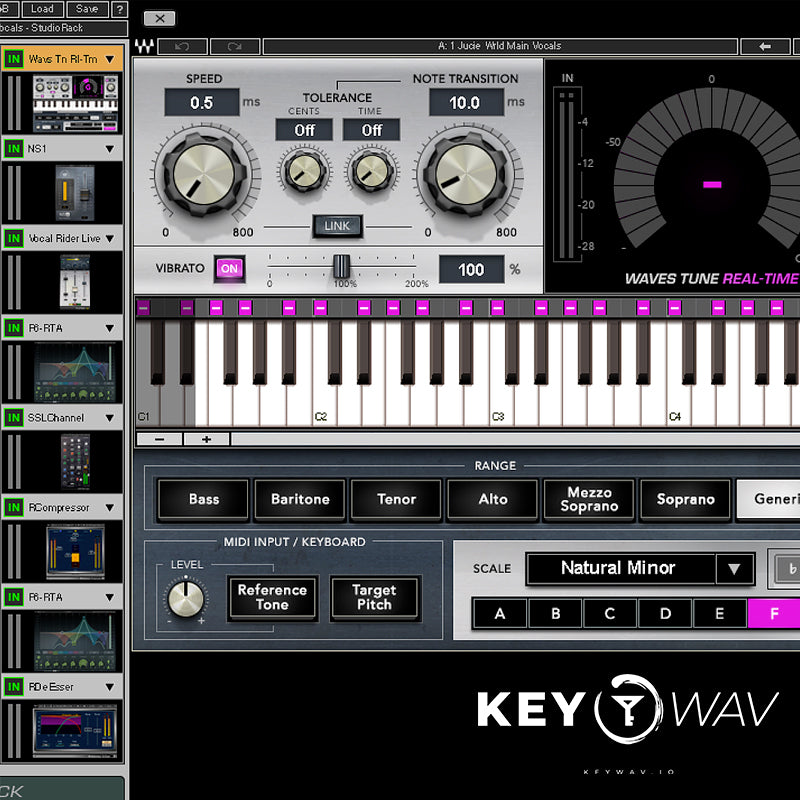Click the Waves logo icon in toolbar
Screen dimensions: 800x800
[146, 46]
